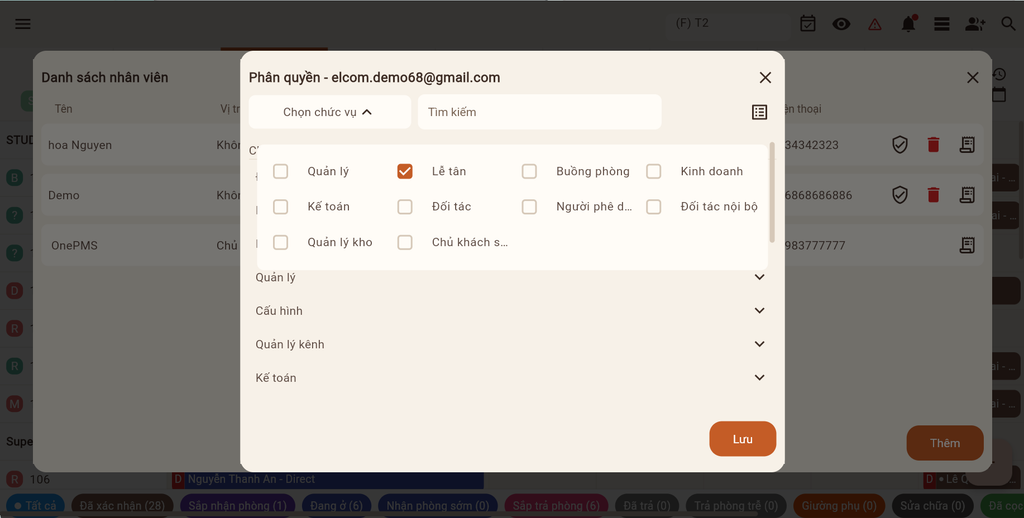Check the Chủ khách s... checkbox
This screenshot has width=1024, height=518.
405,242
